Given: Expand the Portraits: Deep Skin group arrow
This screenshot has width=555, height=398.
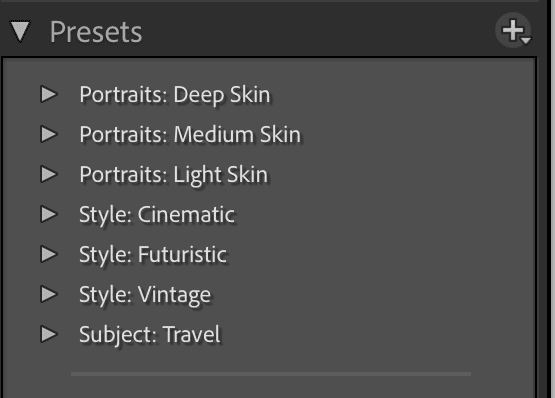Looking at the screenshot, I should tap(49, 94).
